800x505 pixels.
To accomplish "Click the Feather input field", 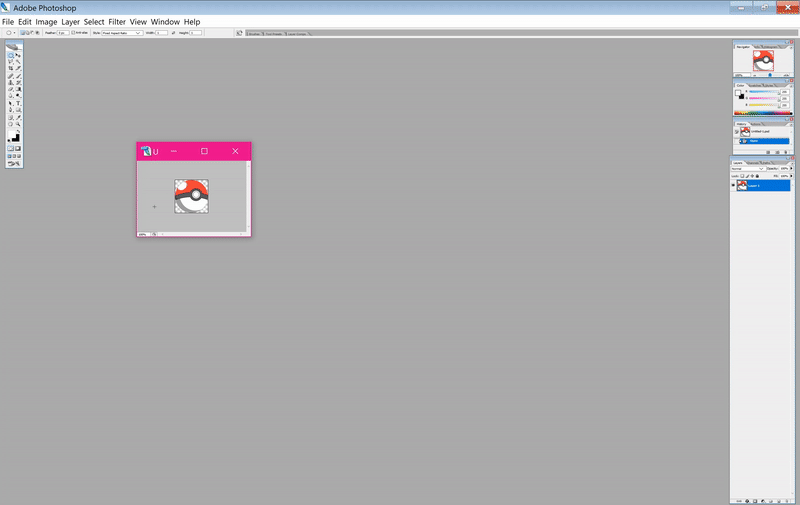I will pyautogui.click(x=63, y=33).
